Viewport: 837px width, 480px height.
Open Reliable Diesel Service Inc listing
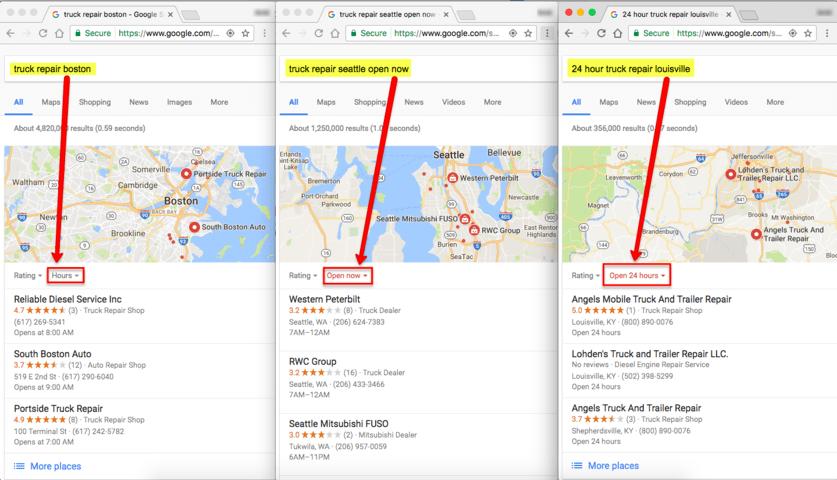(68, 299)
